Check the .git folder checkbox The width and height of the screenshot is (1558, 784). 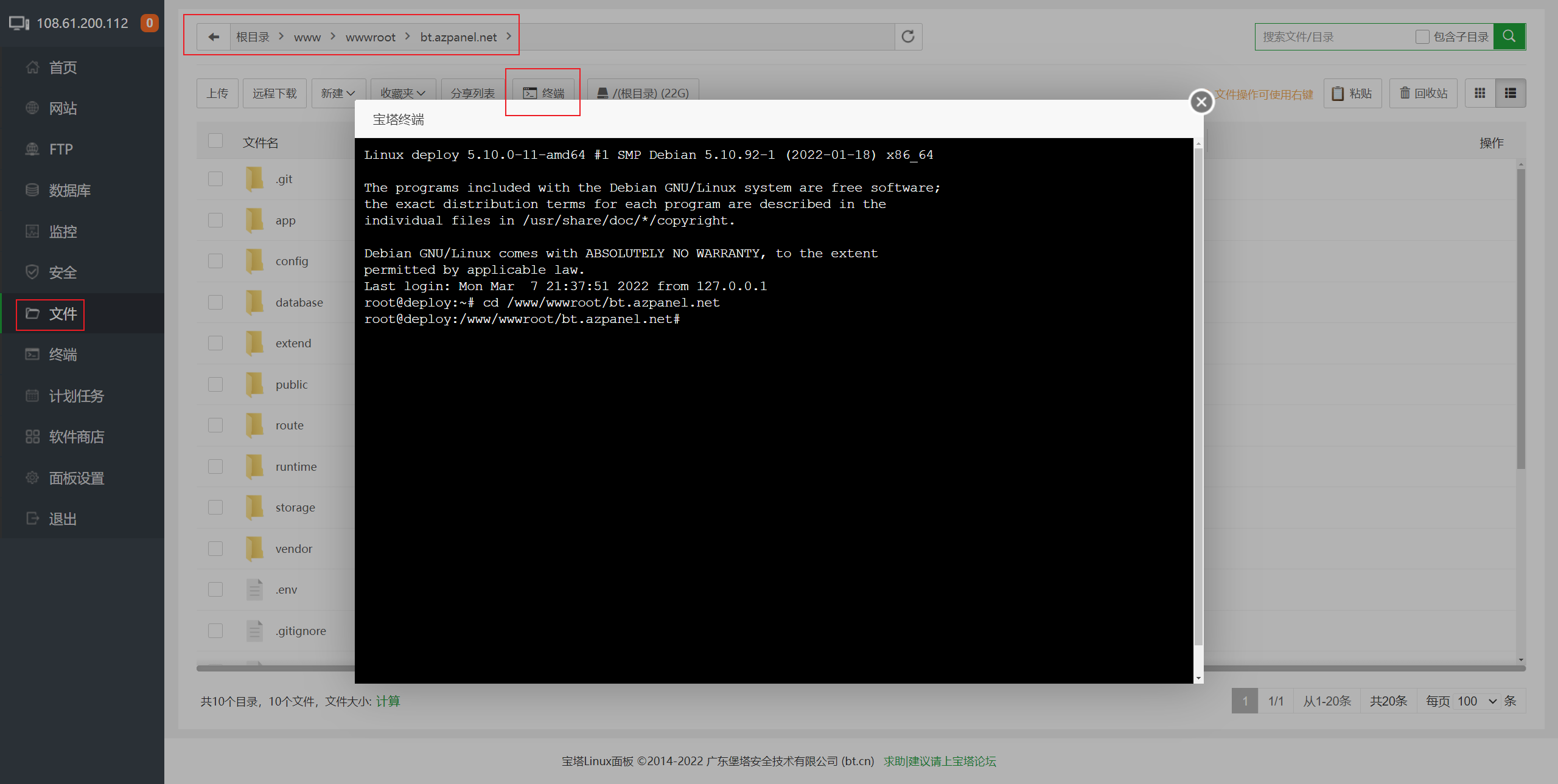point(215,179)
